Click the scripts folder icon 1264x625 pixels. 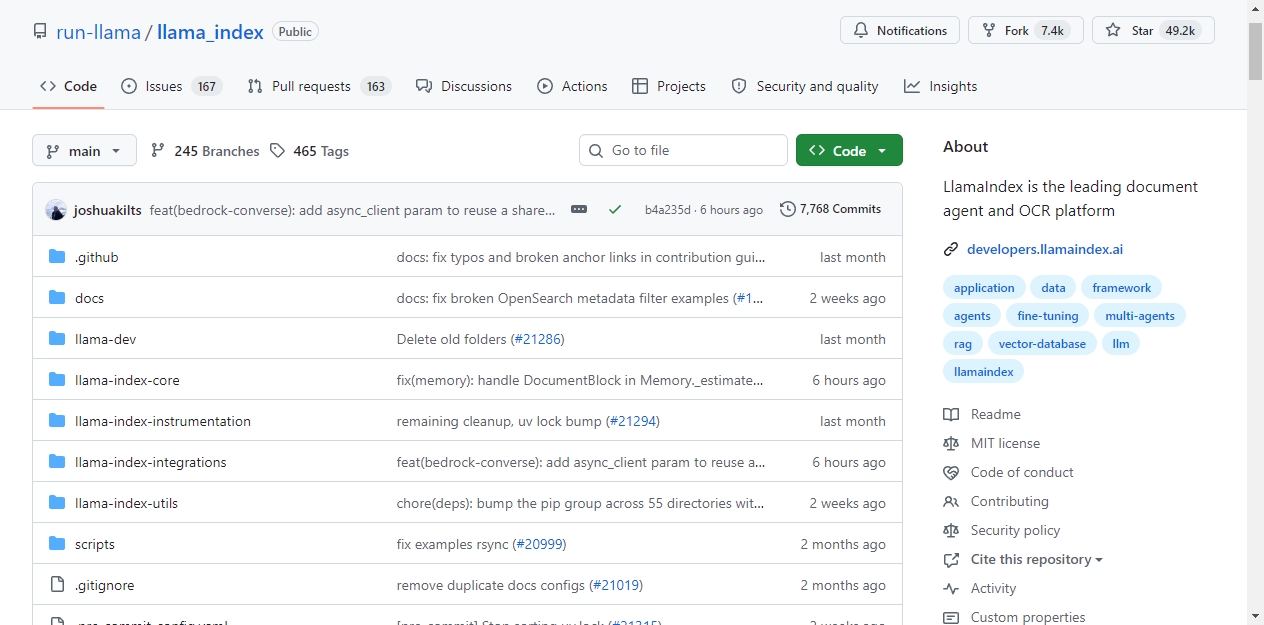57,544
